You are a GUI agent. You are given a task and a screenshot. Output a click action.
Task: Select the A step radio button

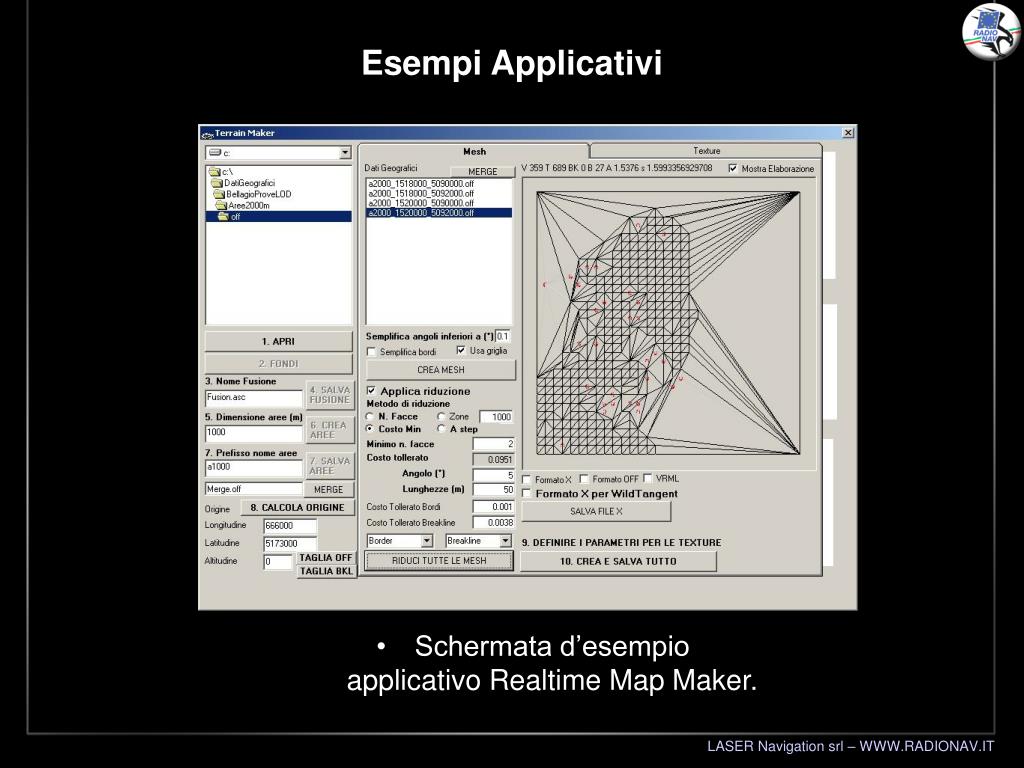click(441, 429)
